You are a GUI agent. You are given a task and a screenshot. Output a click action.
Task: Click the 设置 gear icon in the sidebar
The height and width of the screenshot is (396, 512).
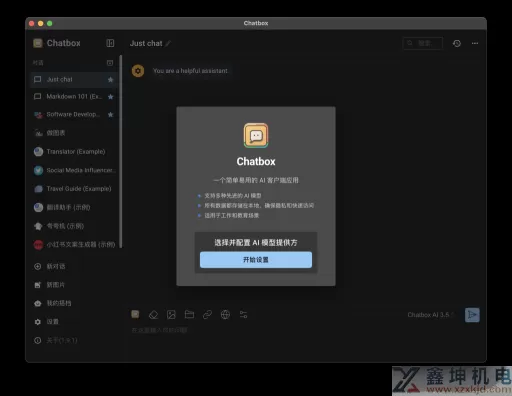coord(38,322)
